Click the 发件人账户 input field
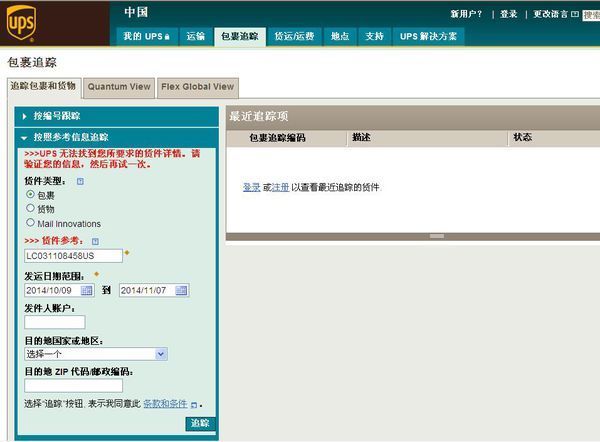Image resolution: width=600 pixels, height=442 pixels. point(55,322)
